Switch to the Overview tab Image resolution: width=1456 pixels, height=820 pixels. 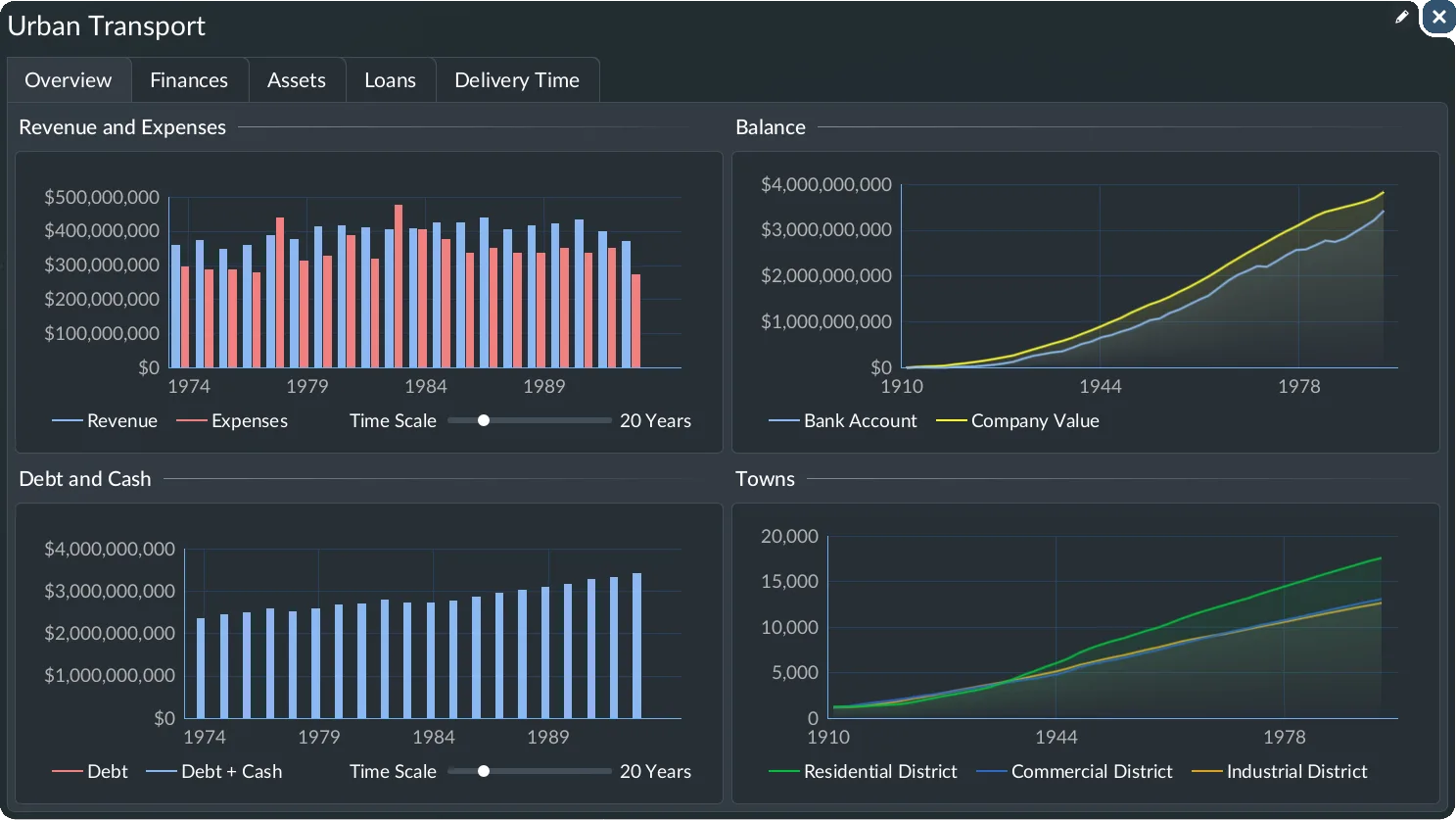69,80
